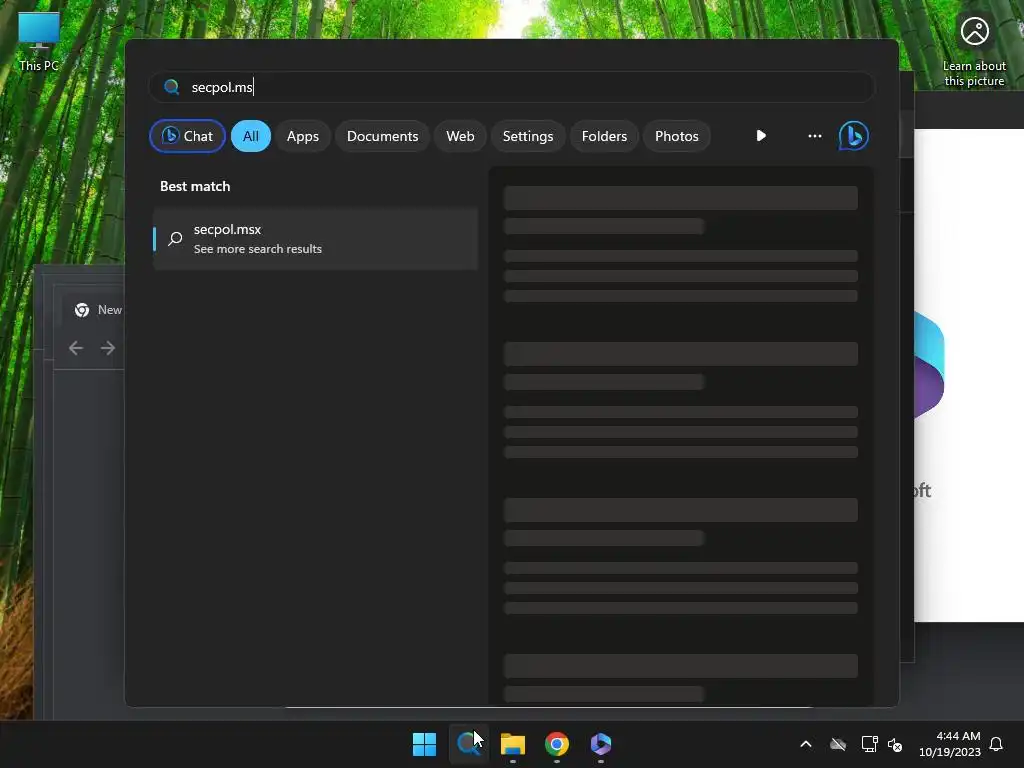This screenshot has width=1024, height=768.
Task: Open Microsoft 365 app on taskbar
Action: pyautogui.click(x=601, y=744)
